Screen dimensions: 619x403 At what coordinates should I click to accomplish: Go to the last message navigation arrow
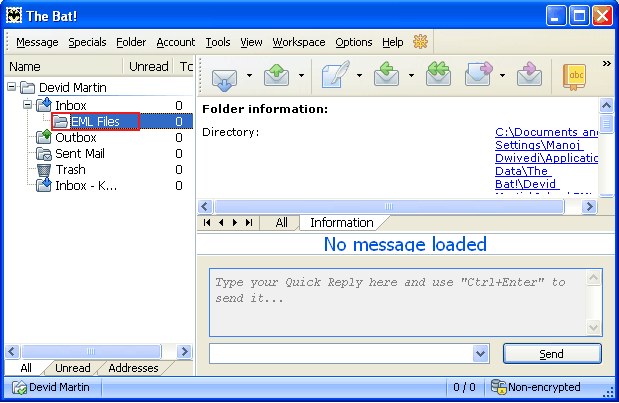(249, 222)
